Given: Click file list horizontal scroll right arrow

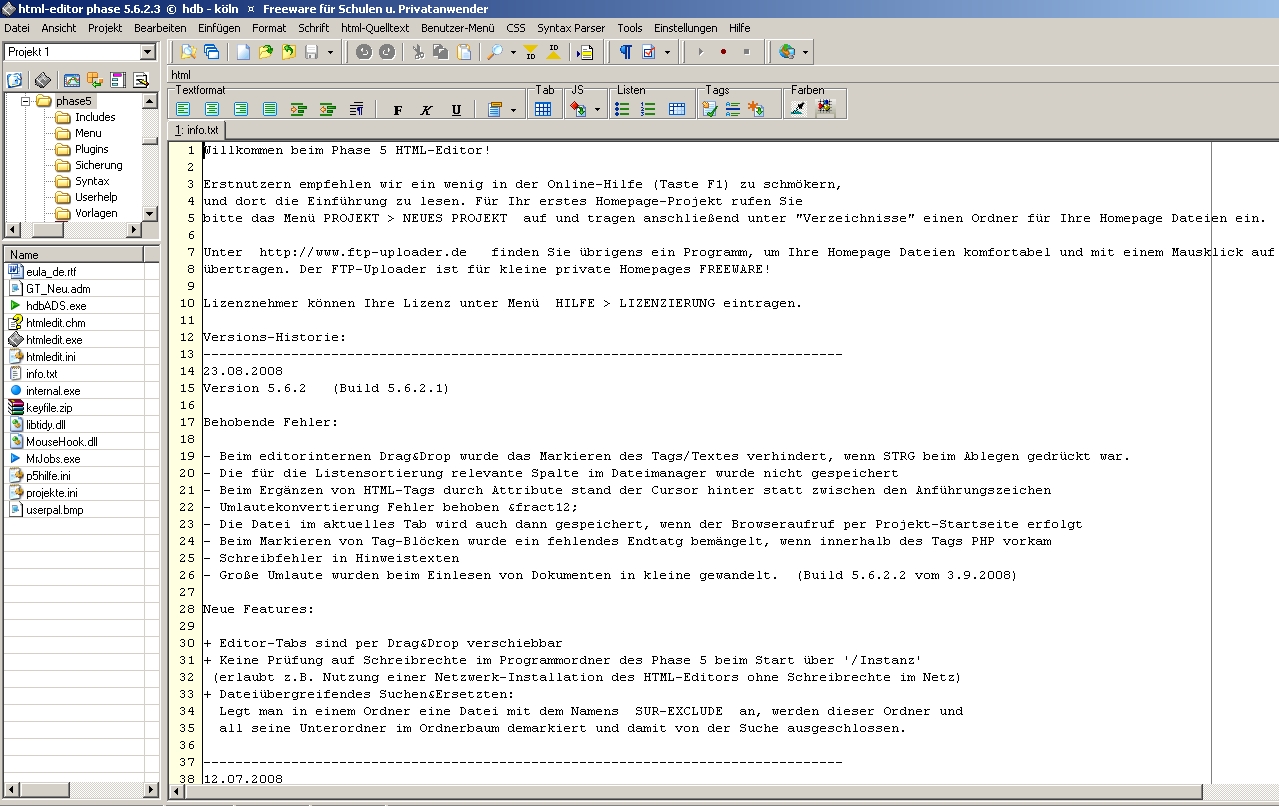Looking at the screenshot, I should (151, 790).
